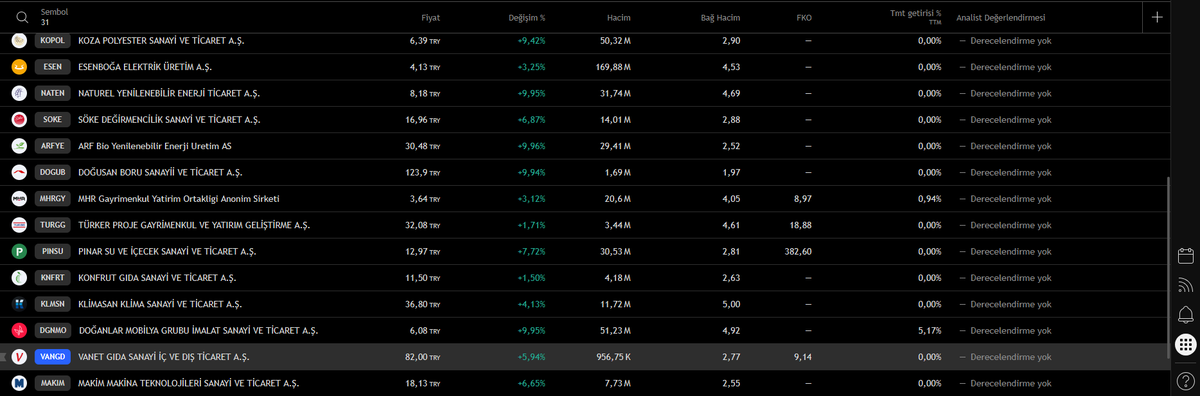This screenshot has width=1200, height=396.
Task: Open the symbol search magnifier icon
Action: pos(21,16)
